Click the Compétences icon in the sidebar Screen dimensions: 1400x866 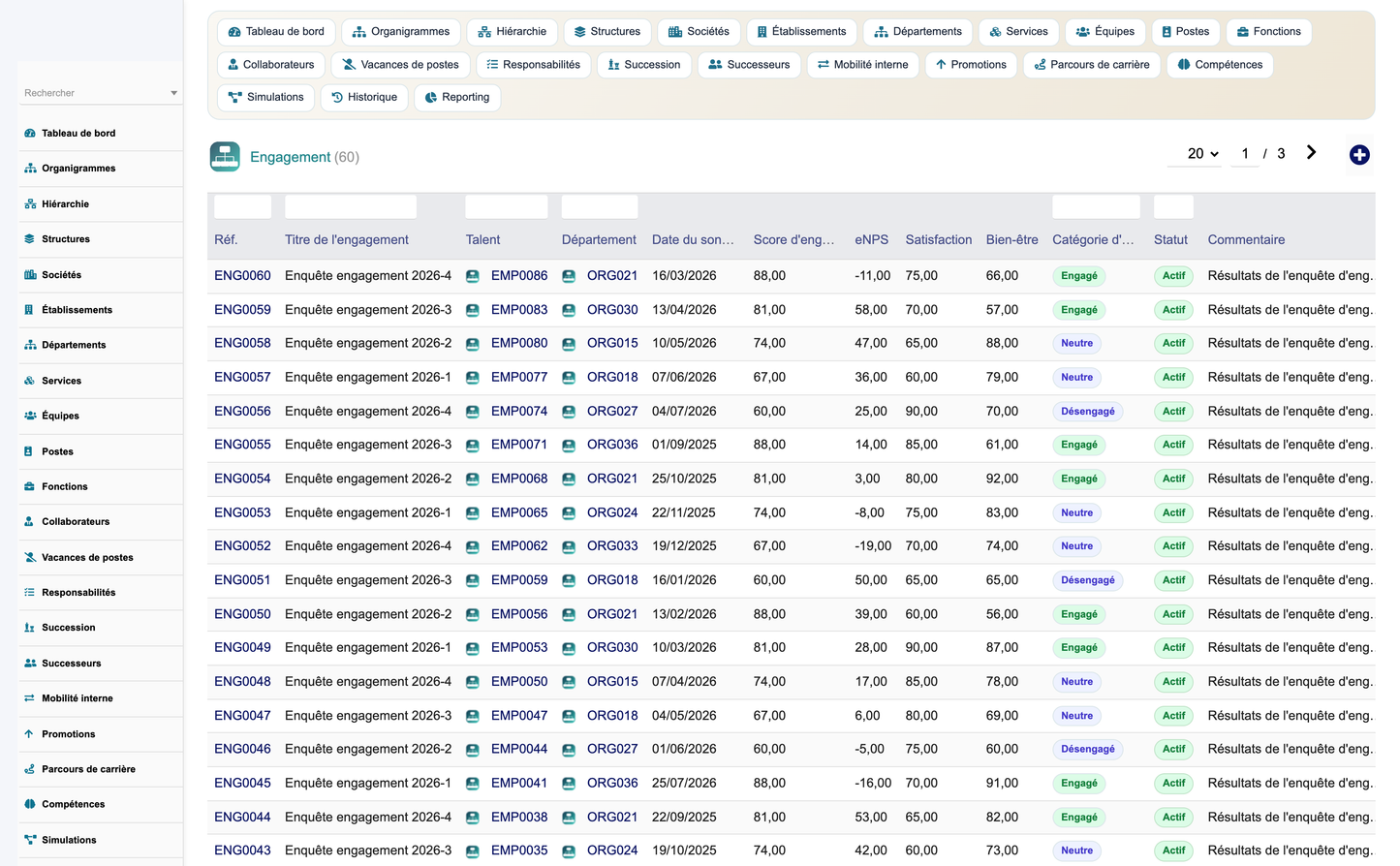coord(30,804)
